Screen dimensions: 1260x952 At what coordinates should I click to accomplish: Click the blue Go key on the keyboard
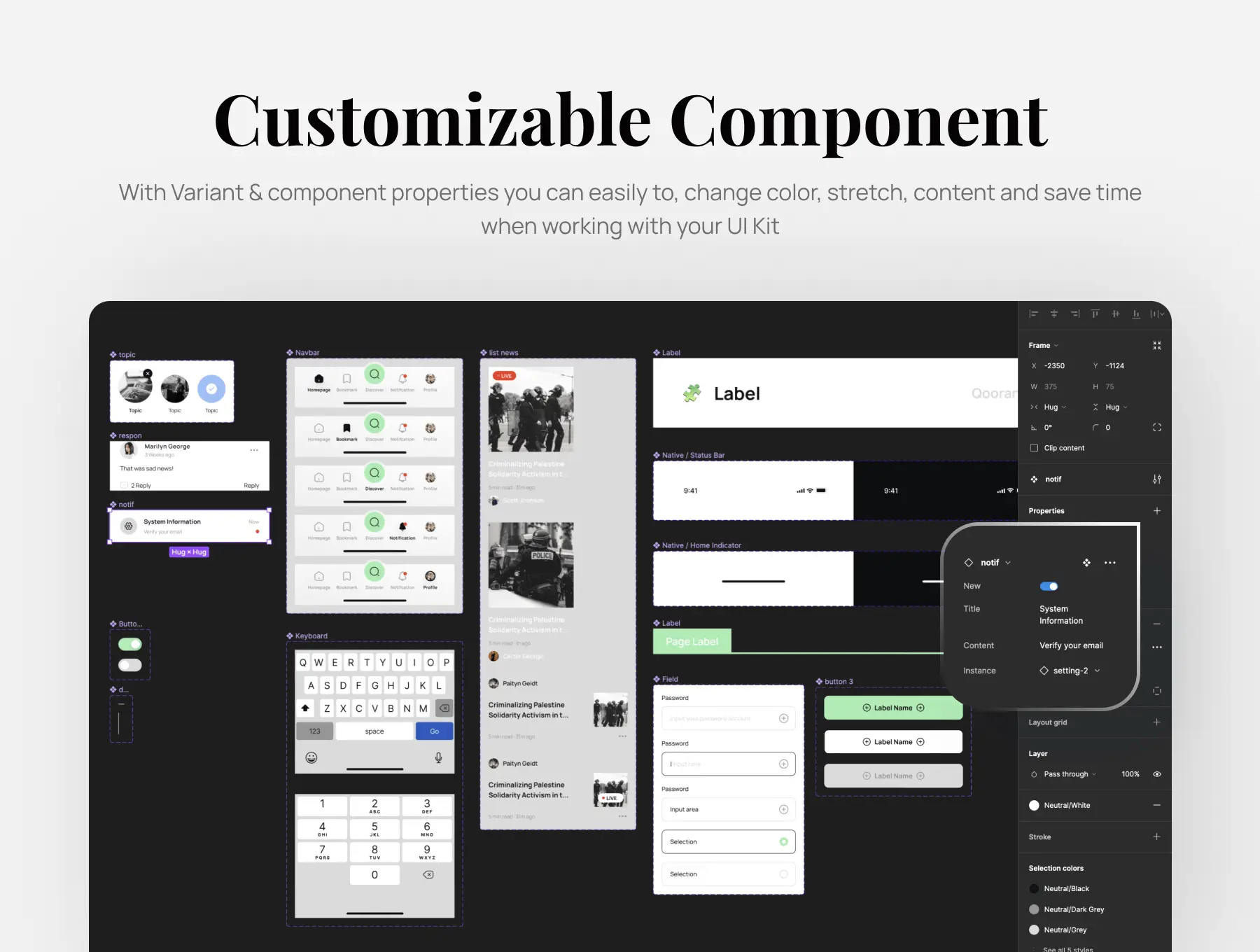coord(434,731)
